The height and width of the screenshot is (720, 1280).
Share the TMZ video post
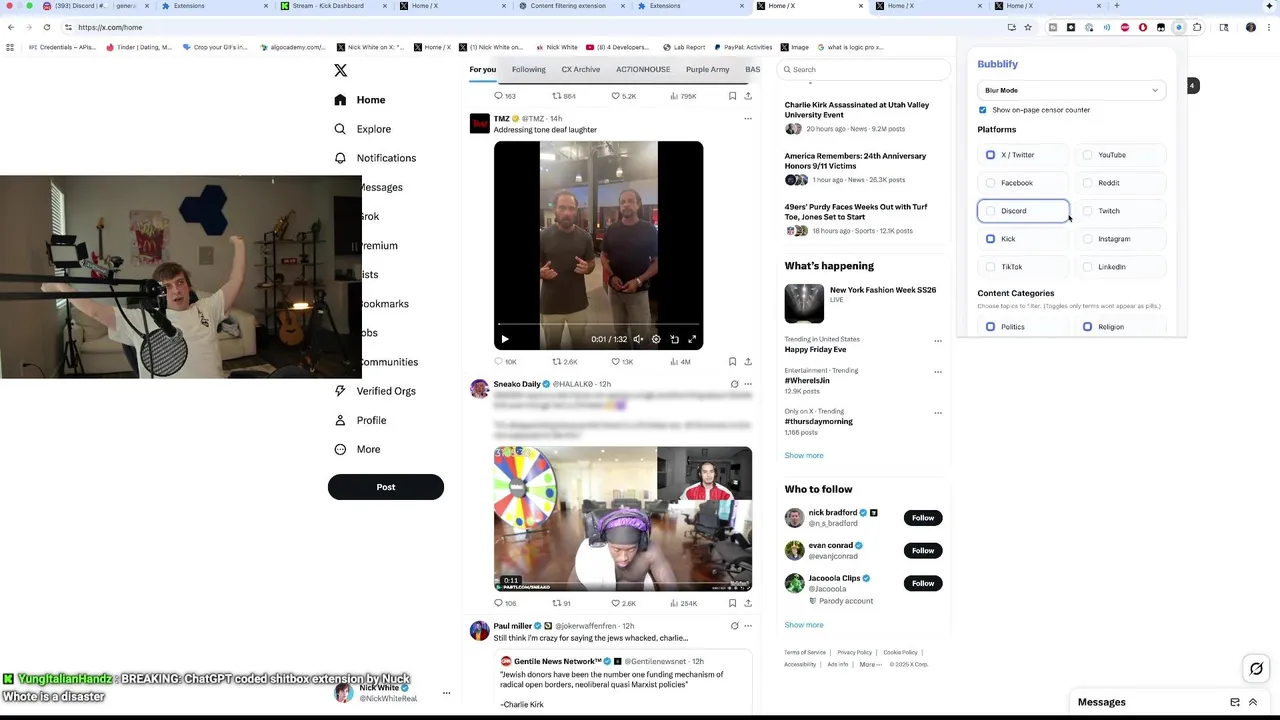[x=748, y=362]
